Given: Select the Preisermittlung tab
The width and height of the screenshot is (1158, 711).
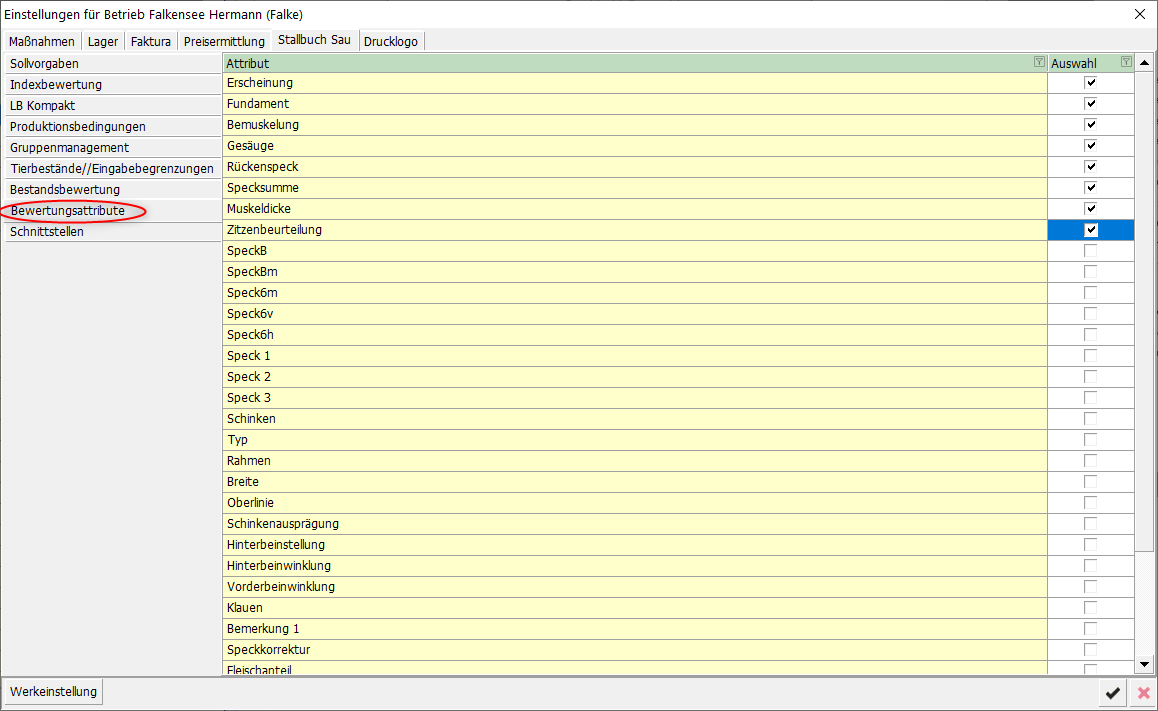Looking at the screenshot, I should (x=225, y=41).
